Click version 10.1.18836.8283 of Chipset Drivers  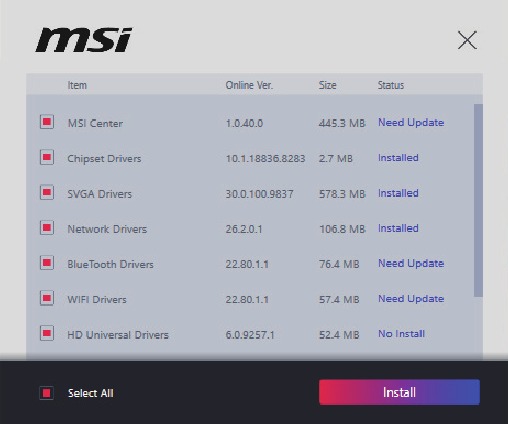265,159
